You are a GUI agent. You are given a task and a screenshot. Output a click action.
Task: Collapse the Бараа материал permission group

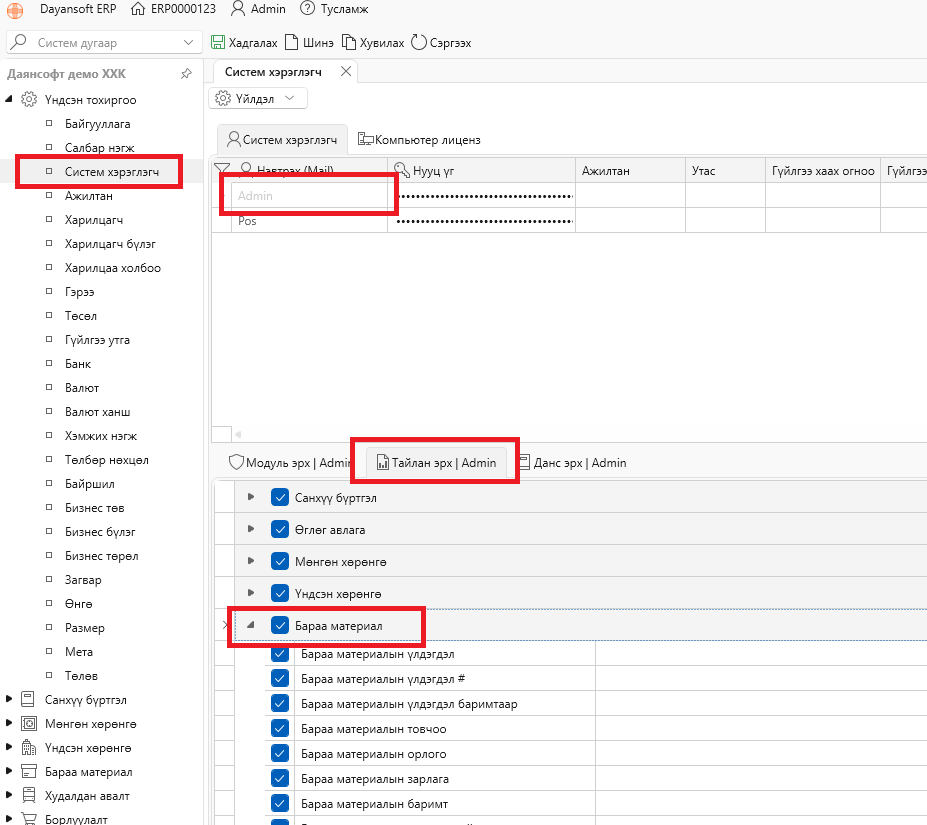tap(251, 625)
